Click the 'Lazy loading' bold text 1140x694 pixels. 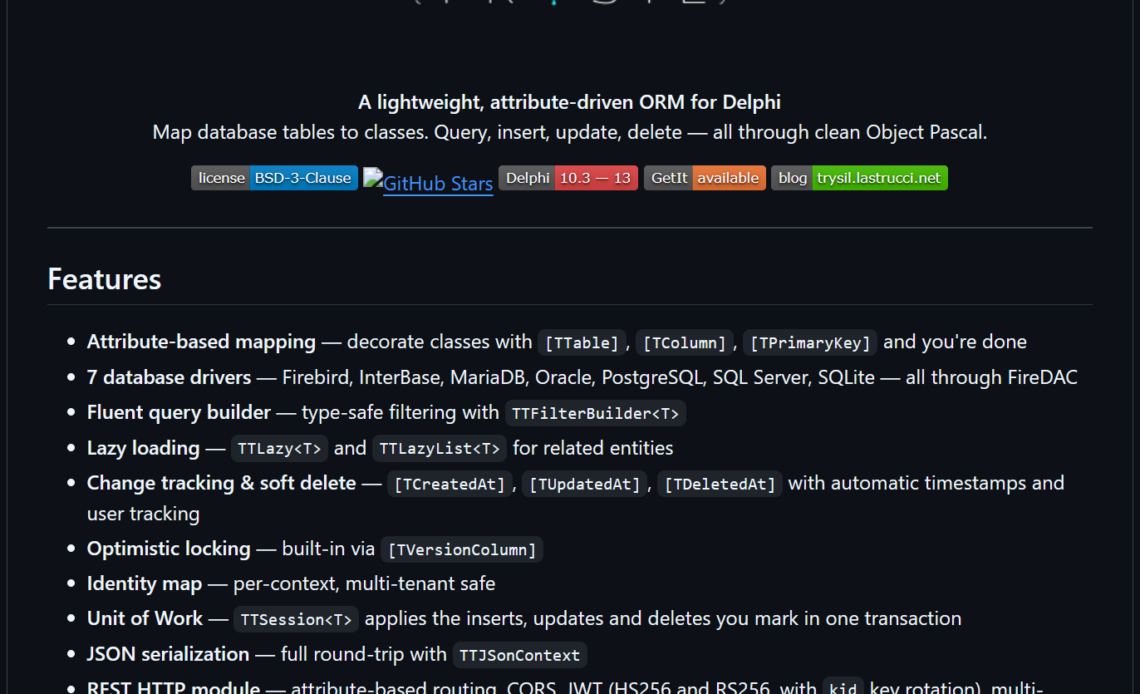[143, 448]
